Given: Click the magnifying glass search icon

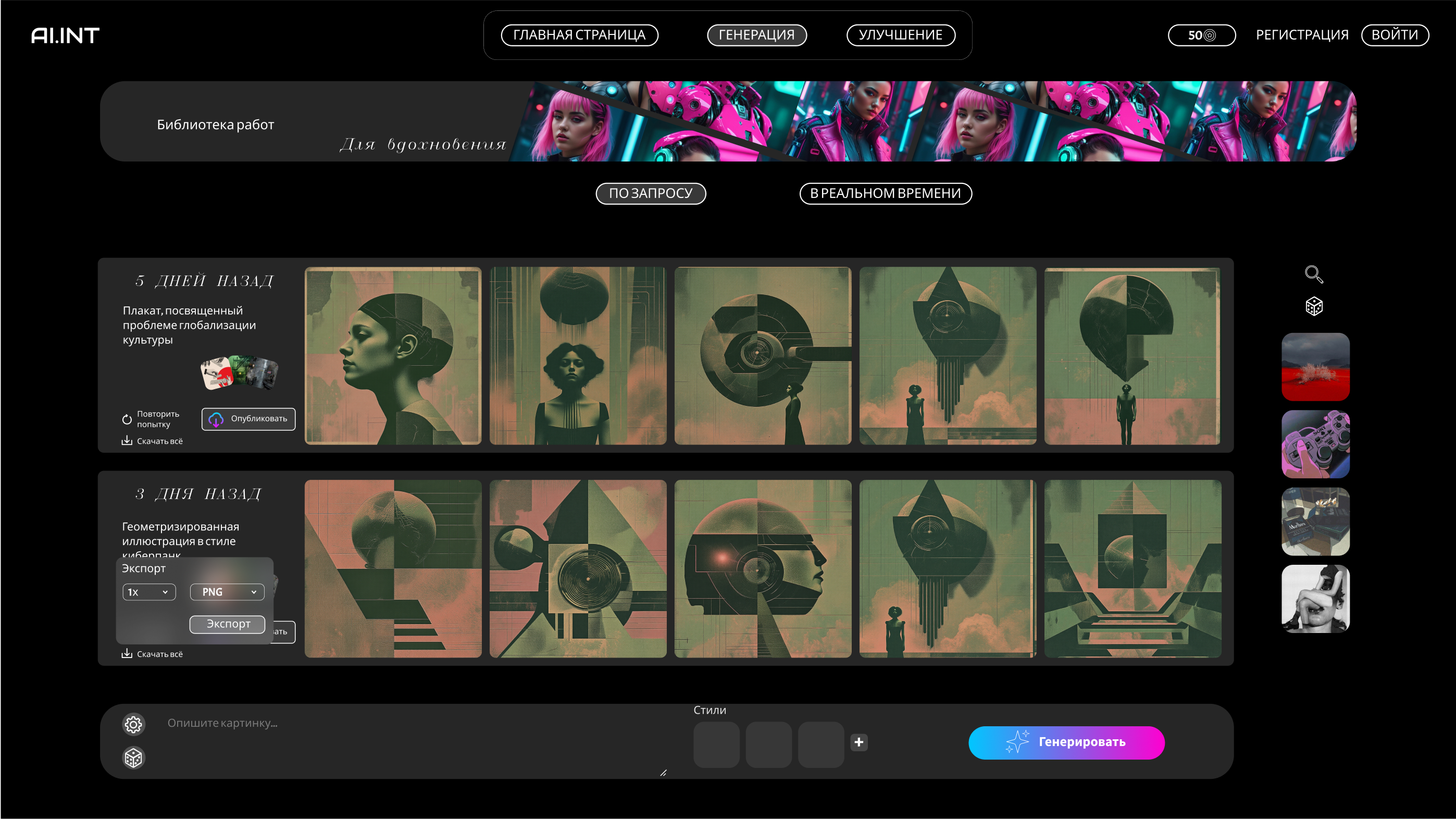Looking at the screenshot, I should 1314,275.
